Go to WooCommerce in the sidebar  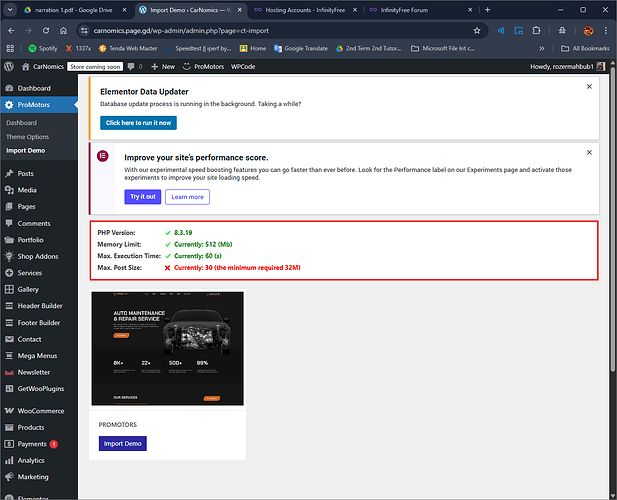pyautogui.click(x=40, y=411)
